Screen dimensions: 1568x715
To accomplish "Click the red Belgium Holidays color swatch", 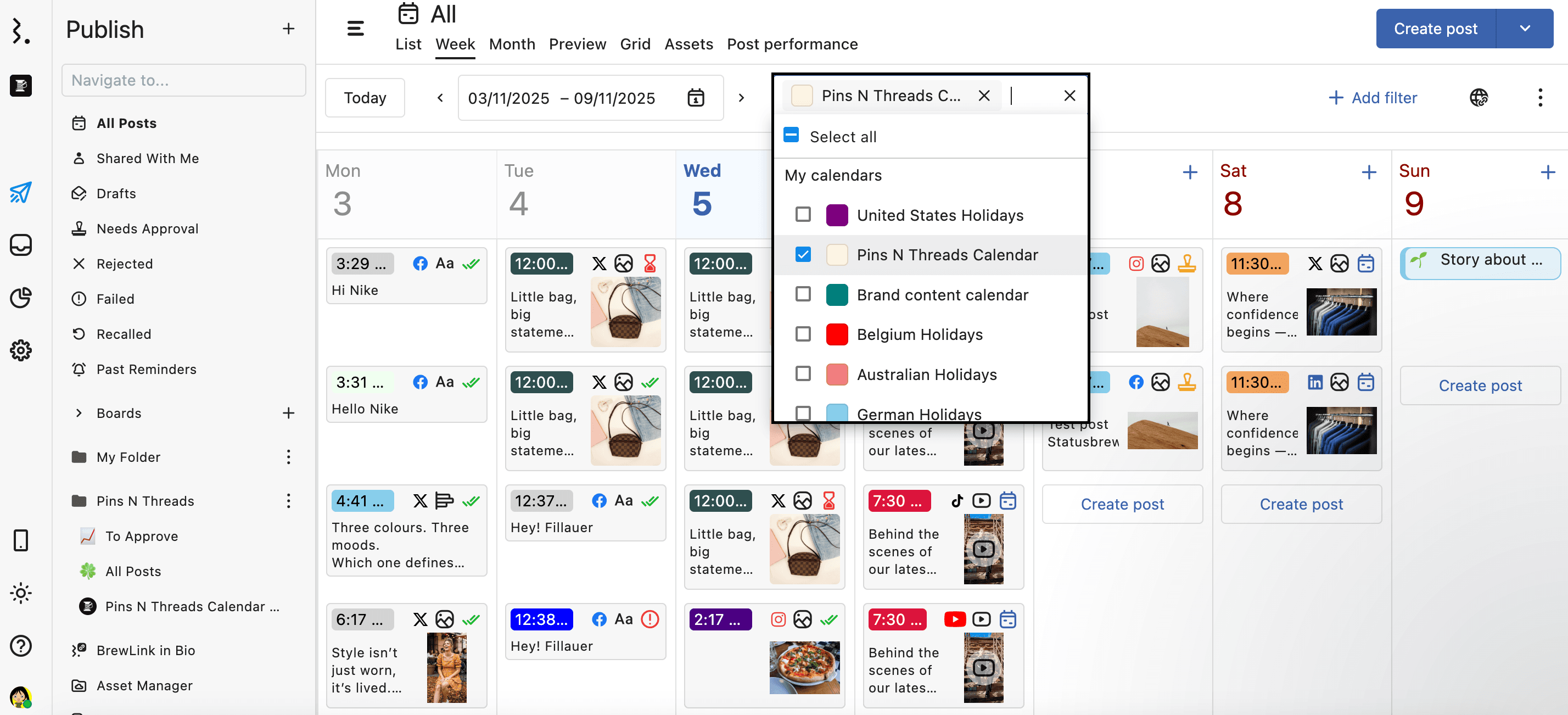I will (x=836, y=334).
